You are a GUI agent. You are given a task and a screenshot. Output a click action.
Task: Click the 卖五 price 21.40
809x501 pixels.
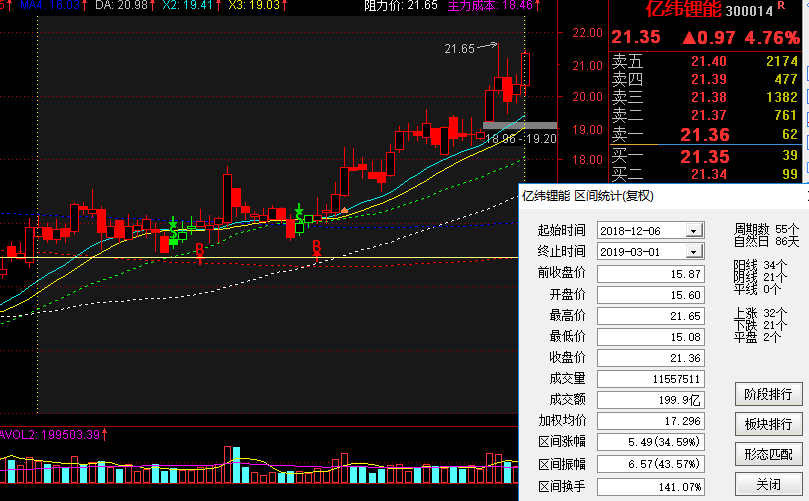[x=708, y=61]
